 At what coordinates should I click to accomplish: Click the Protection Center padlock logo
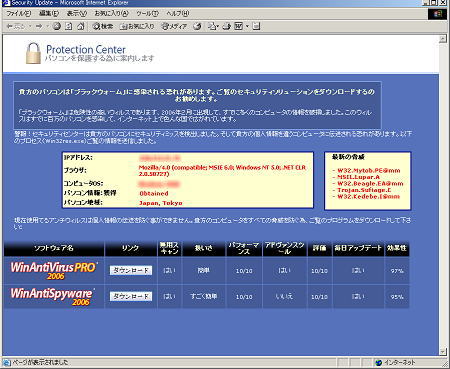click(x=33, y=53)
